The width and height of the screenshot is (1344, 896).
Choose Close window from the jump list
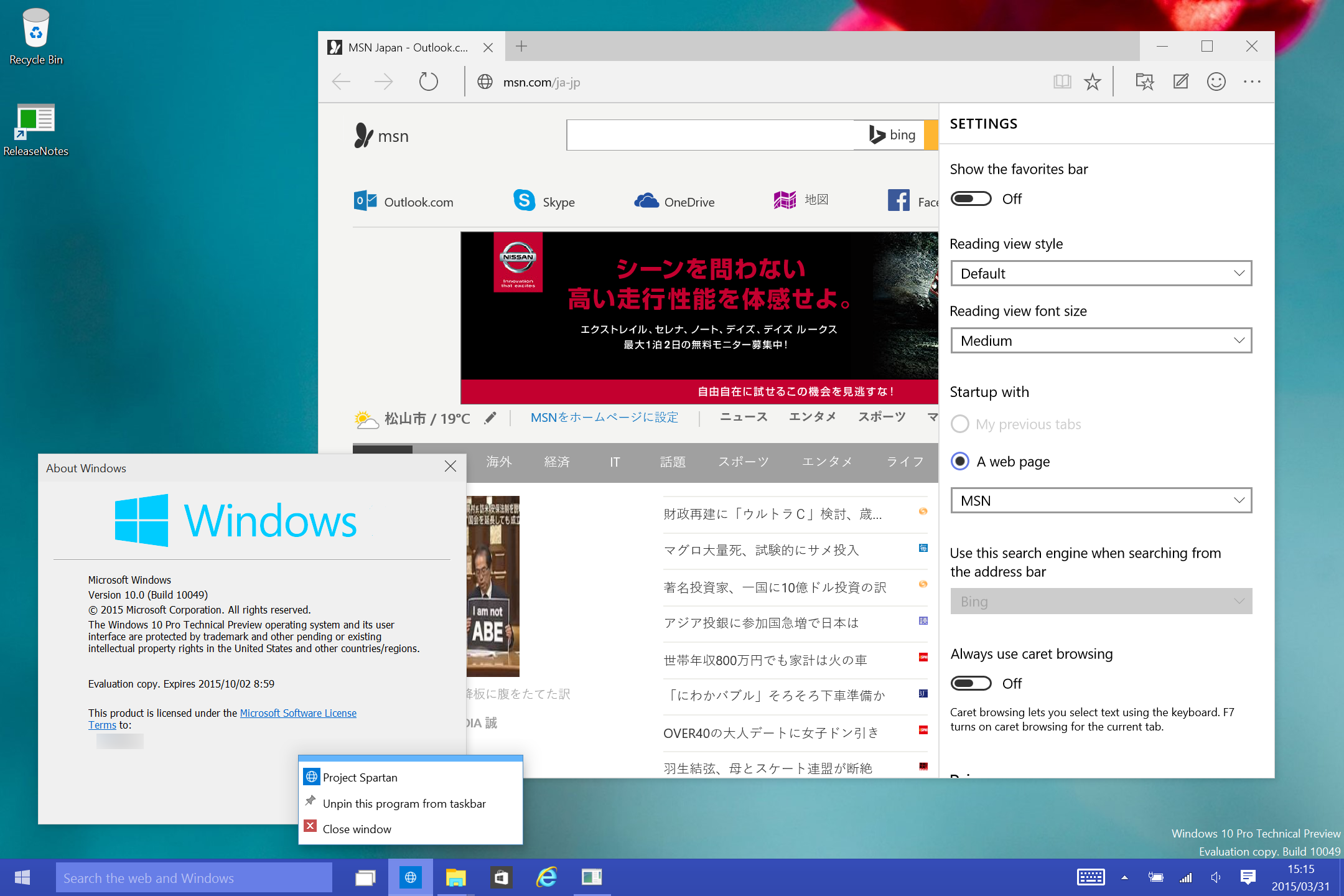tap(358, 828)
